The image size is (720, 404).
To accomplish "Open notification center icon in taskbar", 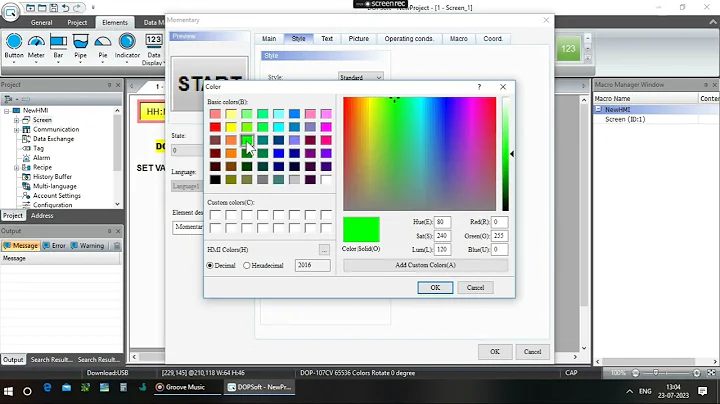I will point(702,391).
